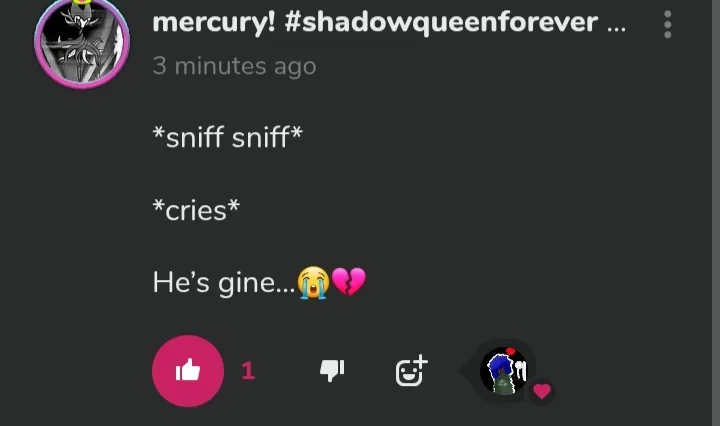Open the three-dot comment options menu

click(668, 24)
